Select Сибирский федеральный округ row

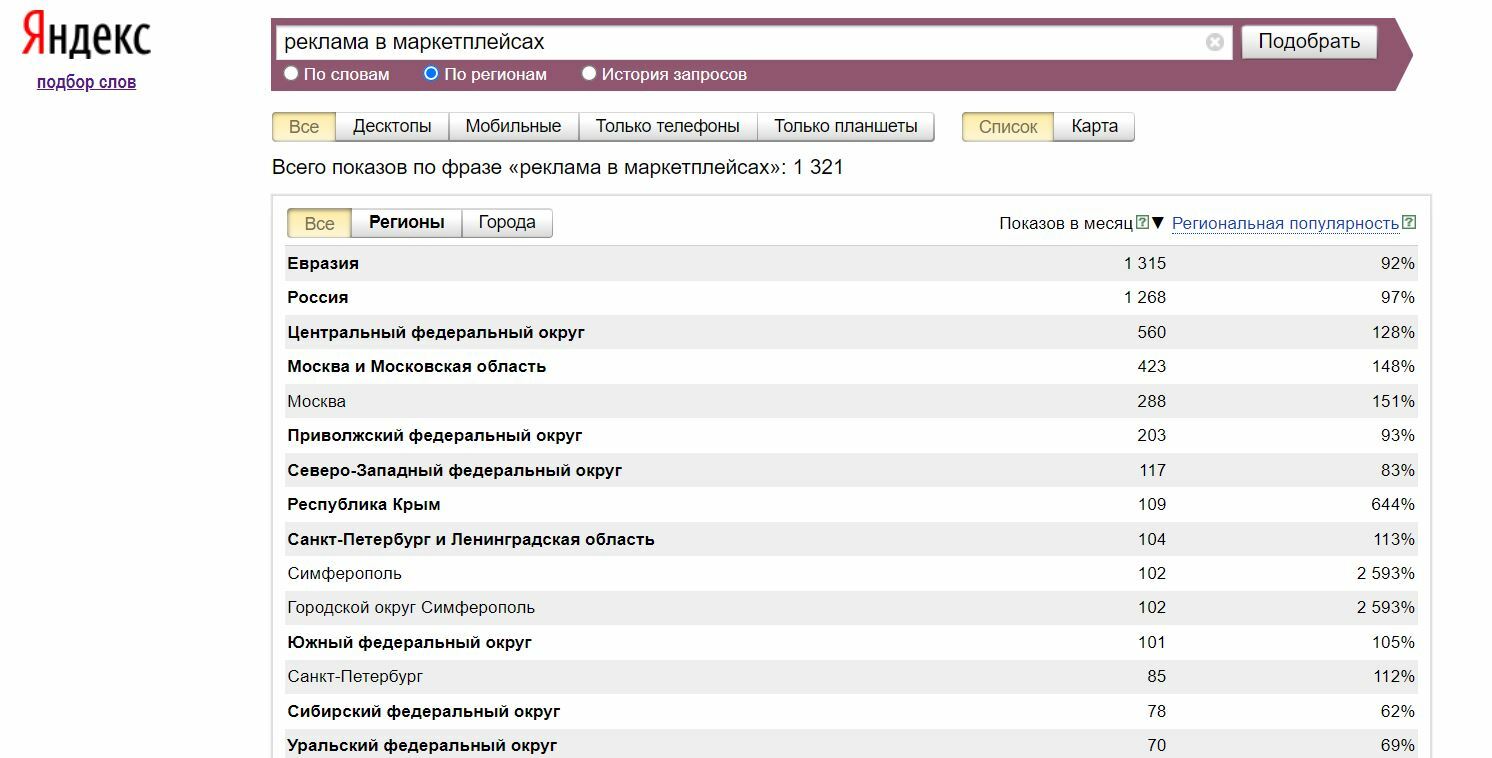click(851, 712)
